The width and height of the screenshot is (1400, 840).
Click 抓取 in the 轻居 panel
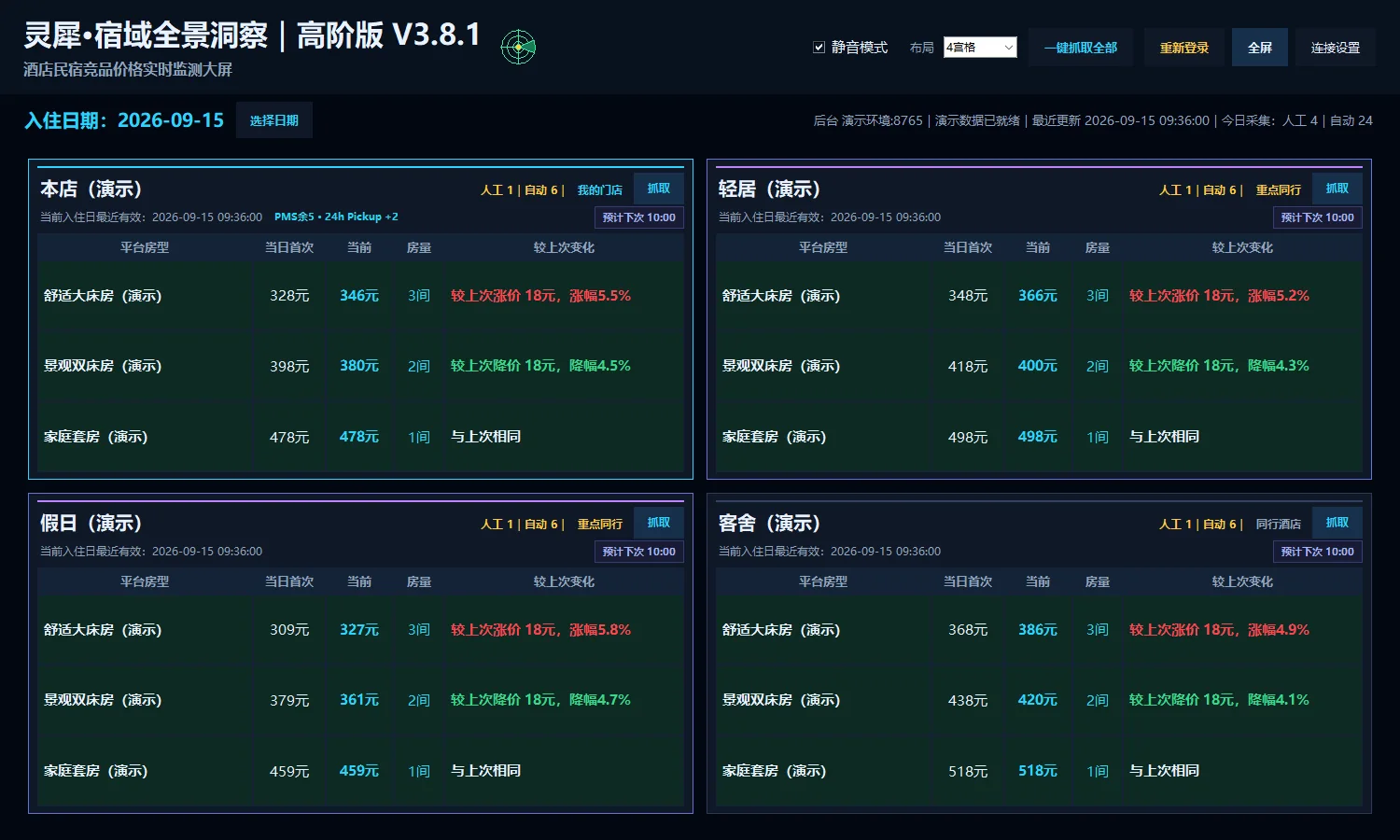(x=1337, y=189)
